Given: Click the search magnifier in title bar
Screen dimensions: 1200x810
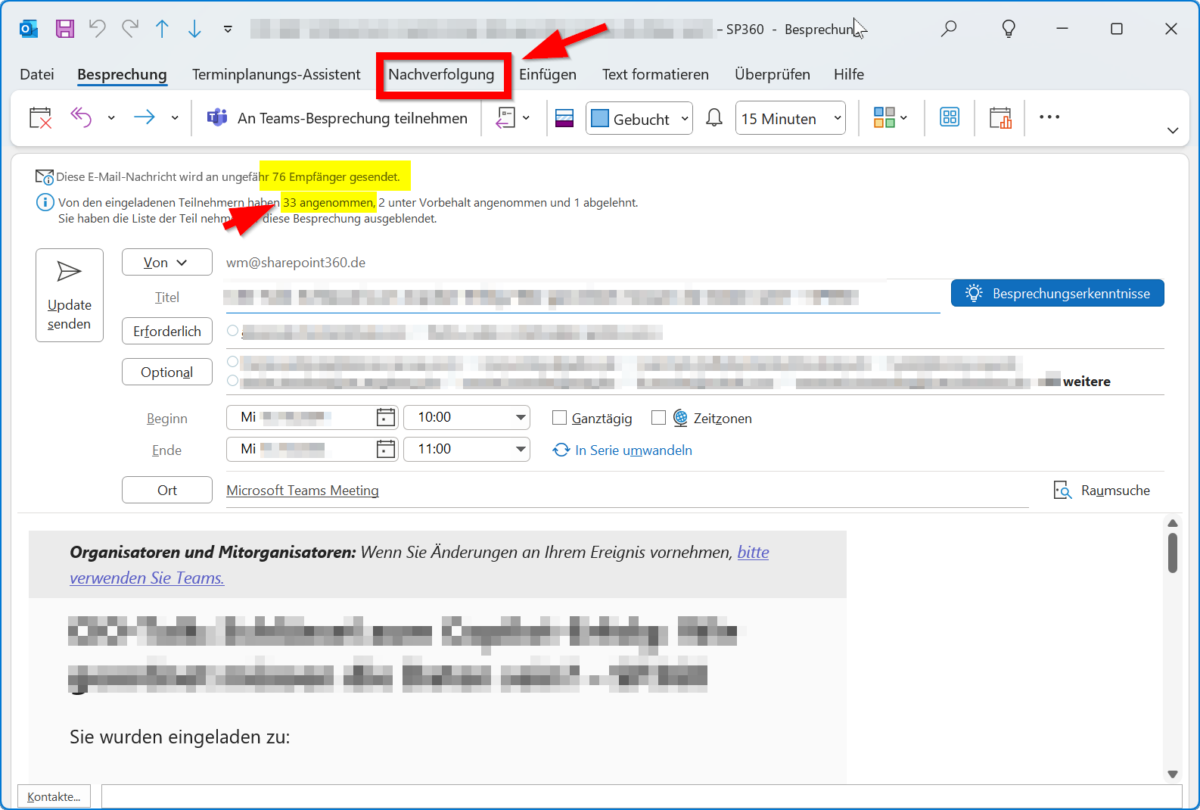Looking at the screenshot, I should click(x=949, y=29).
